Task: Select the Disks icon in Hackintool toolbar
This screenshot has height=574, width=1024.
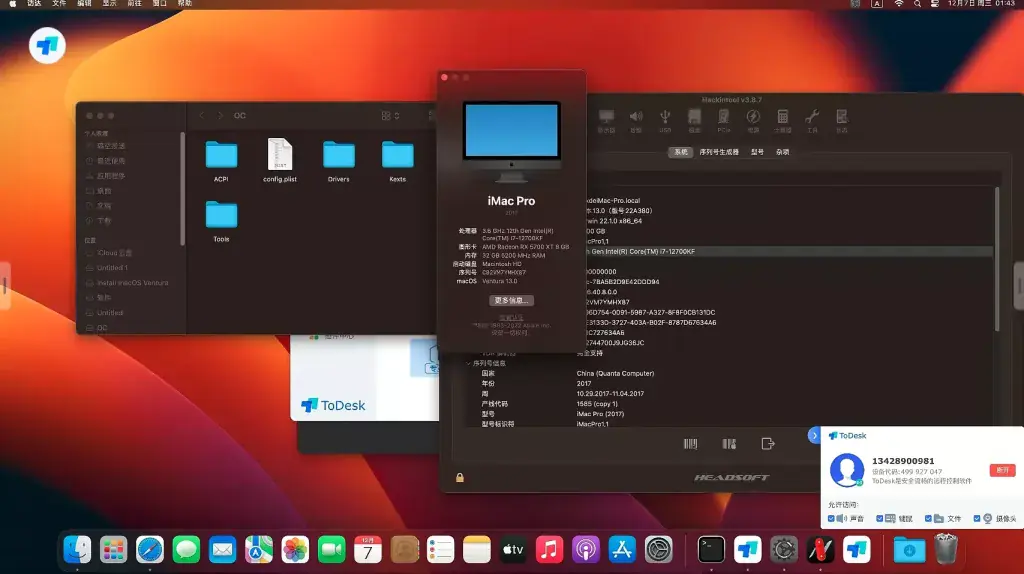Action: (x=694, y=120)
